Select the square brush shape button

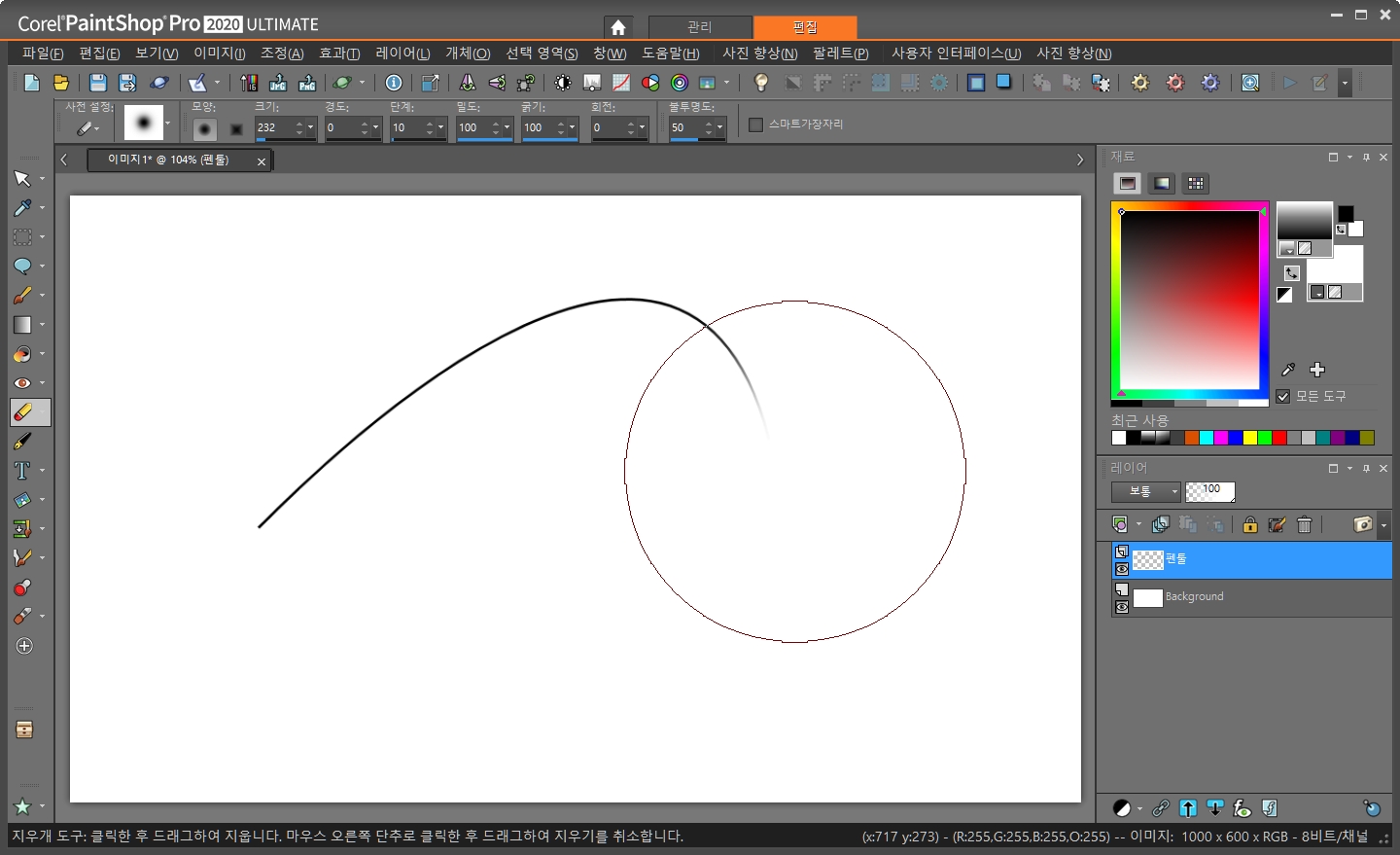[236, 128]
